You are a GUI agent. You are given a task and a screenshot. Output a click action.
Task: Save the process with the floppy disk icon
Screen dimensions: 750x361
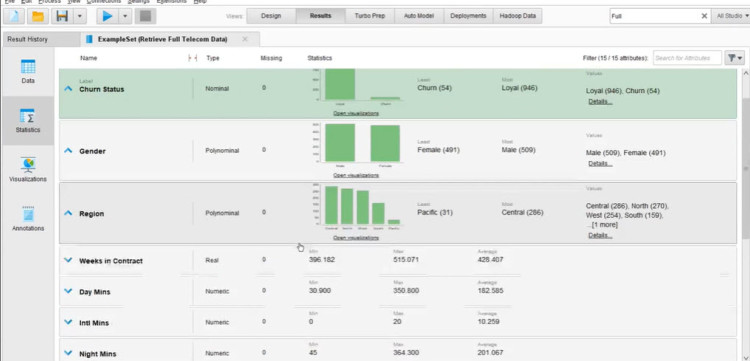click(62, 16)
